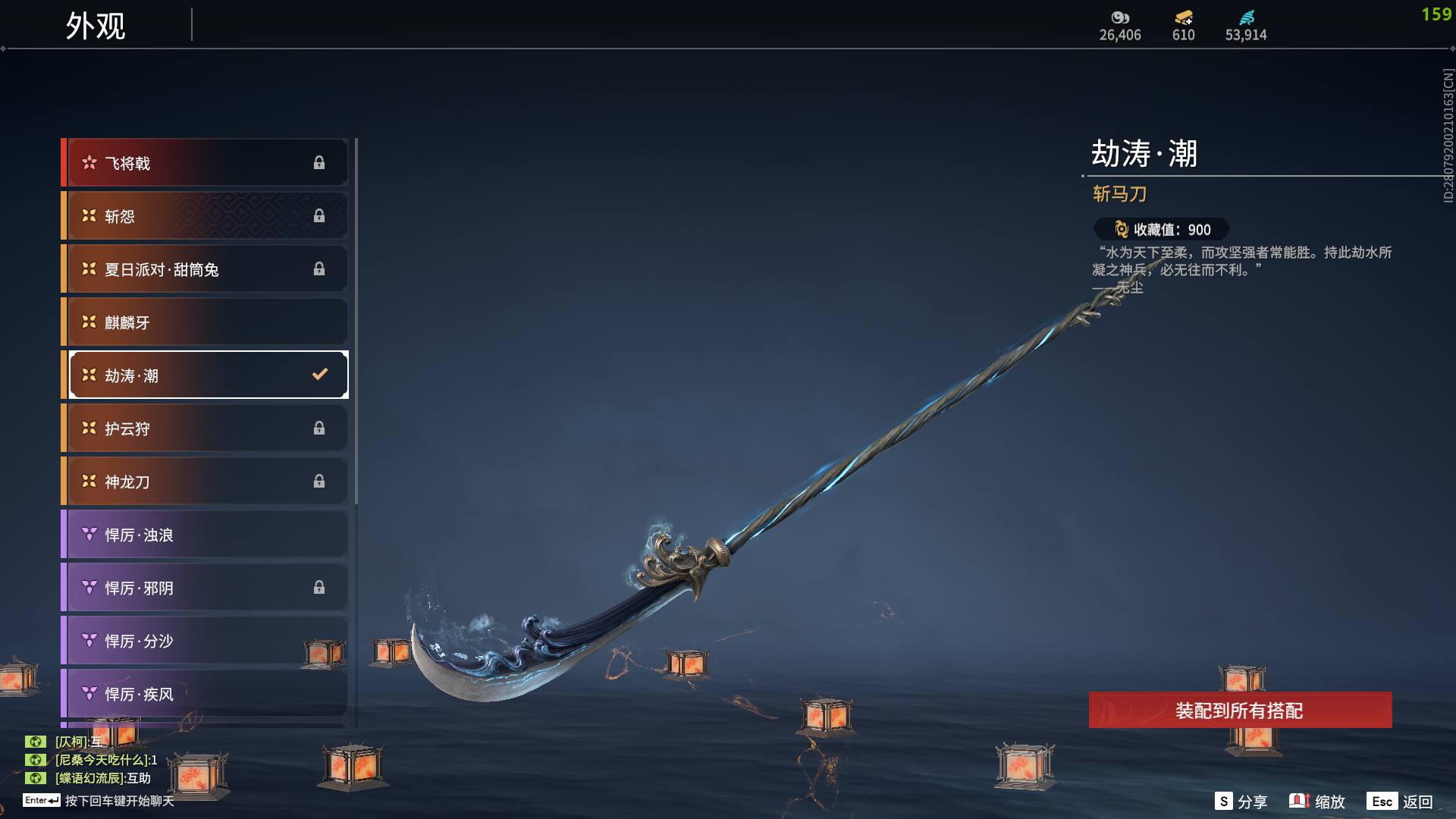Click the silver coin currency icon

[1120, 17]
